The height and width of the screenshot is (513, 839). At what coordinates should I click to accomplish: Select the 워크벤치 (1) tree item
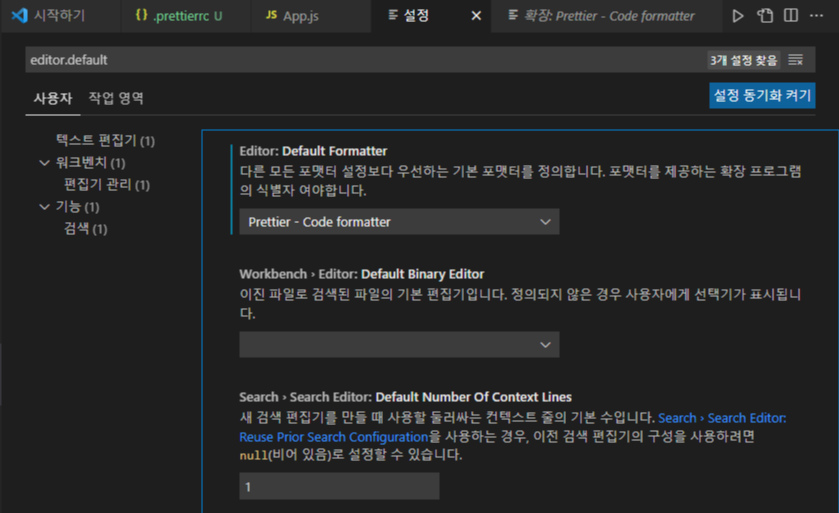90,163
